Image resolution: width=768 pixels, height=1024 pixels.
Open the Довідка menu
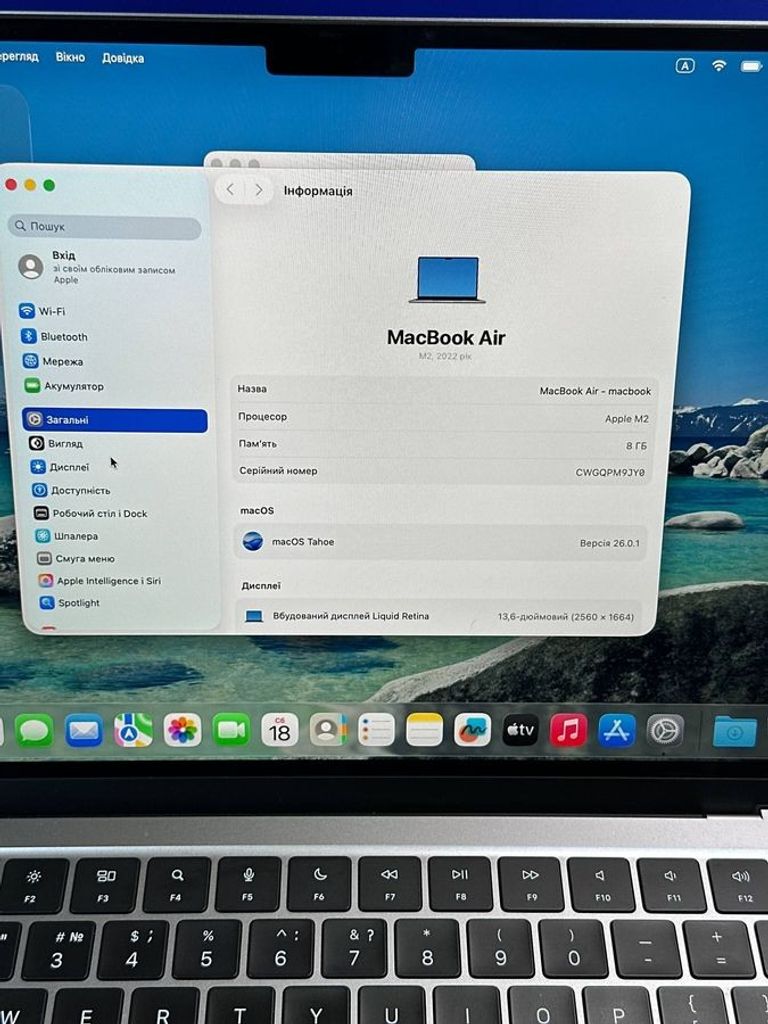coord(123,58)
